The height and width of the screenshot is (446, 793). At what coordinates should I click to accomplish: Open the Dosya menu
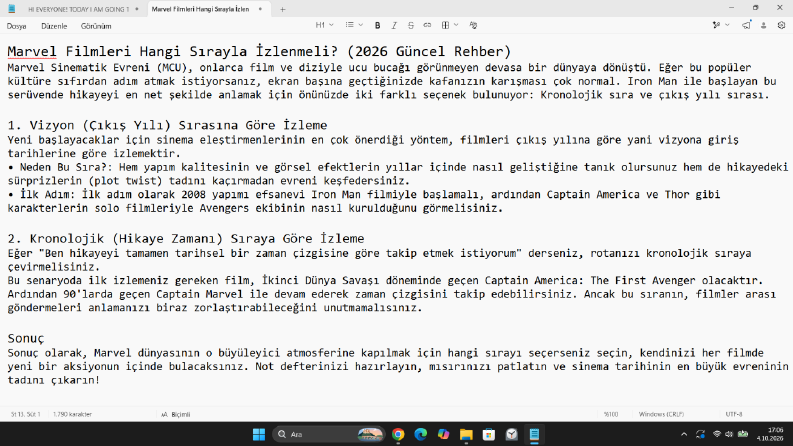click(17, 26)
